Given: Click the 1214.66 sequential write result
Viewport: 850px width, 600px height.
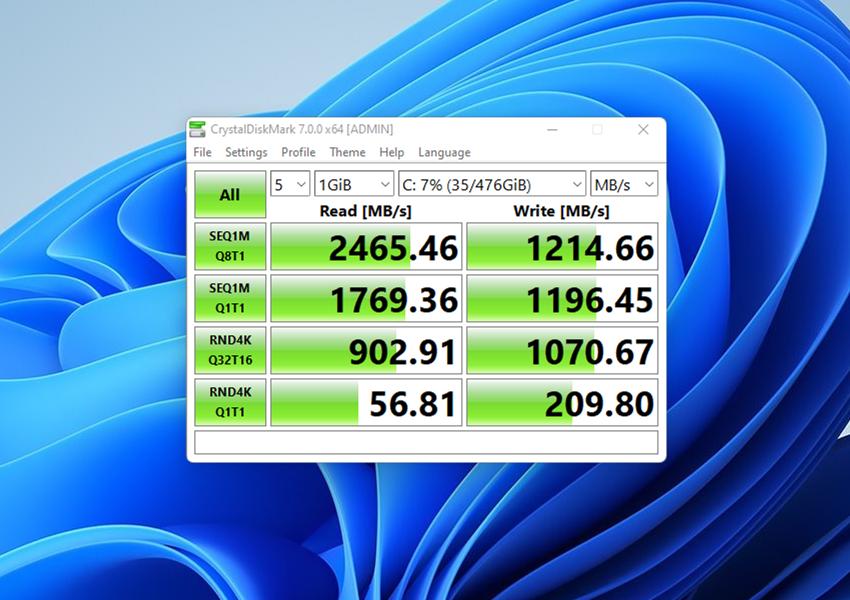Looking at the screenshot, I should coord(562,246).
